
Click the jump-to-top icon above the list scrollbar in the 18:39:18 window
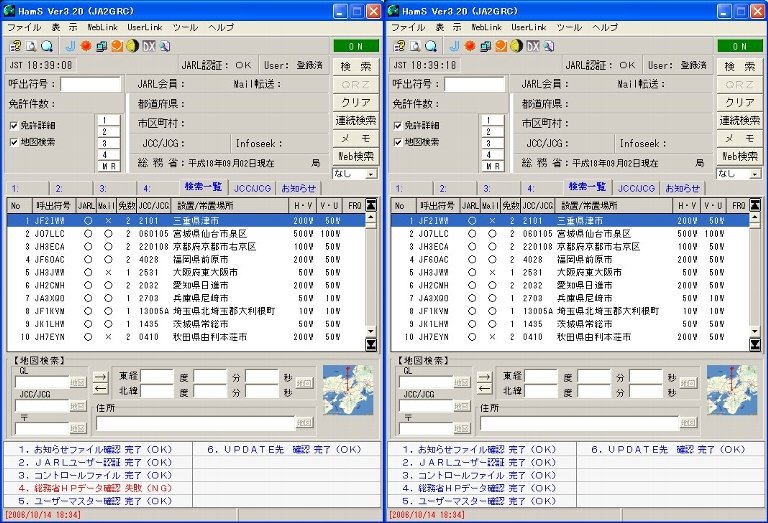[x=755, y=205]
